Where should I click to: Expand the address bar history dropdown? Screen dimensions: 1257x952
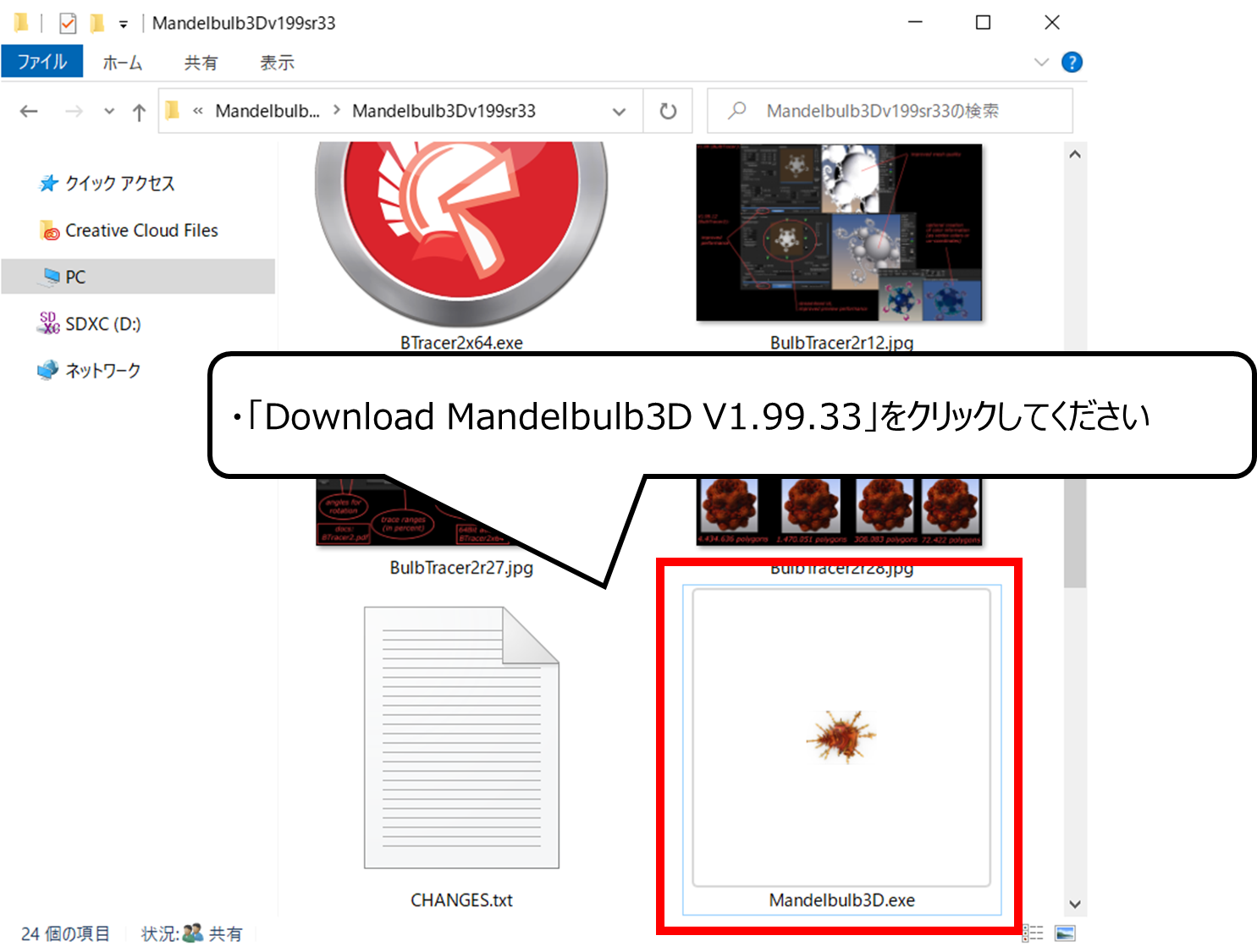[x=619, y=112]
